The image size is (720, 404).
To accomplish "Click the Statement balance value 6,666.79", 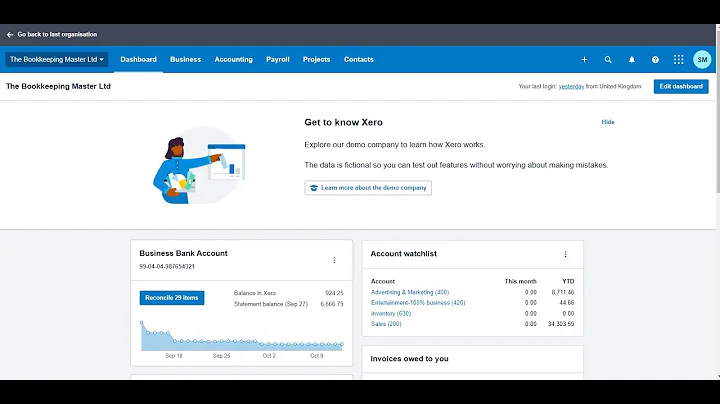I will [332, 304].
